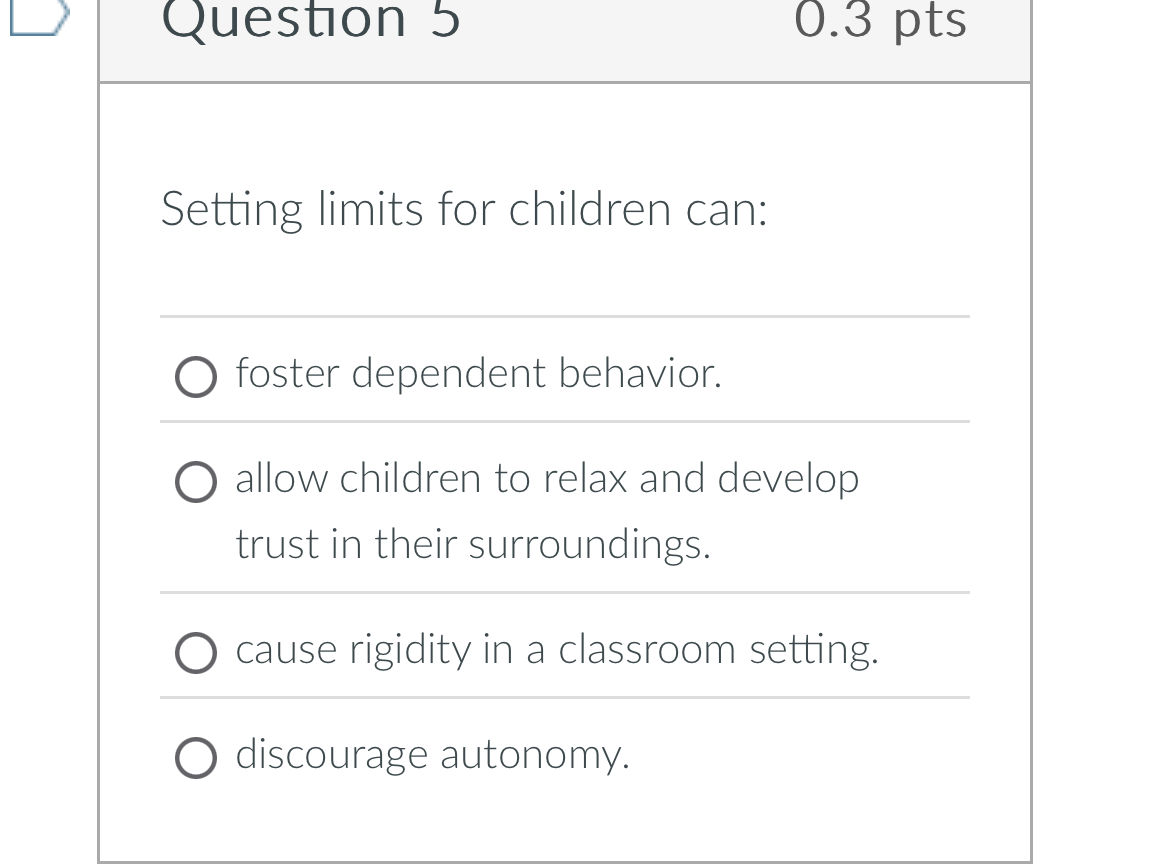Click the question prompt 'Setting limits for children can:'

pyautogui.click(x=465, y=209)
